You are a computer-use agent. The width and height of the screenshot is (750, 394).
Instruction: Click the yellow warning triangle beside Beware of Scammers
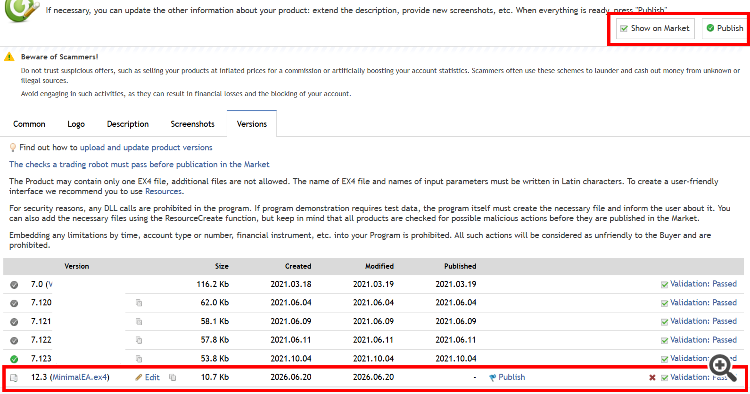click(9, 57)
